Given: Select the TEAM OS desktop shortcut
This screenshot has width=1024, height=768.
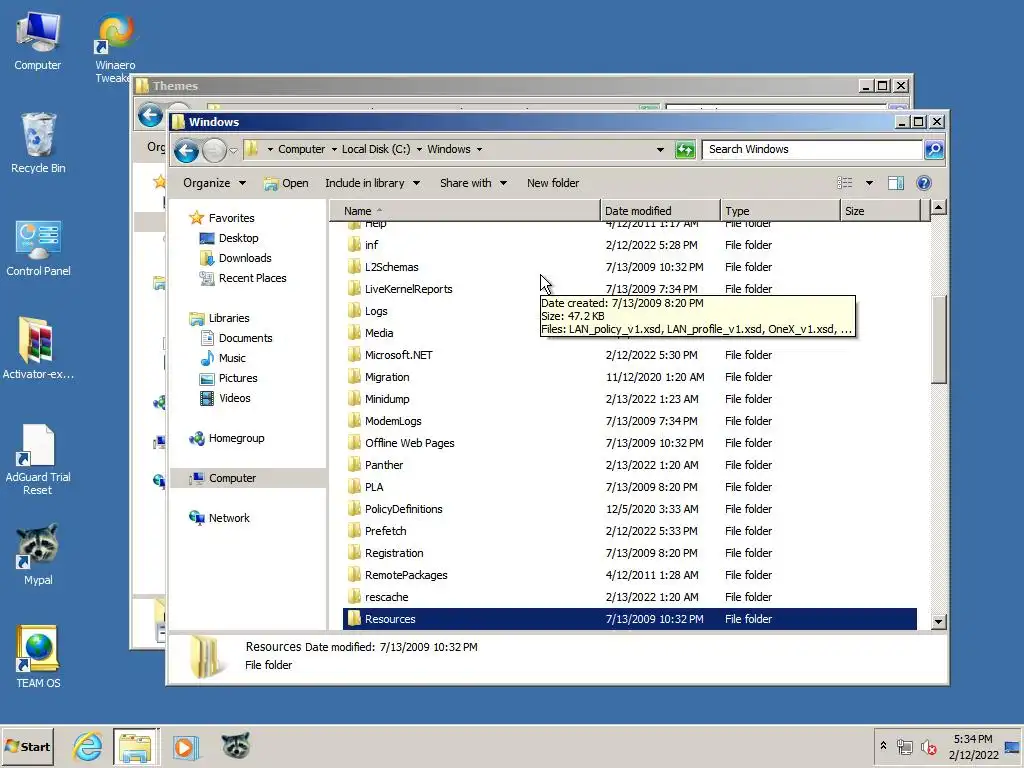Looking at the screenshot, I should tap(38, 657).
